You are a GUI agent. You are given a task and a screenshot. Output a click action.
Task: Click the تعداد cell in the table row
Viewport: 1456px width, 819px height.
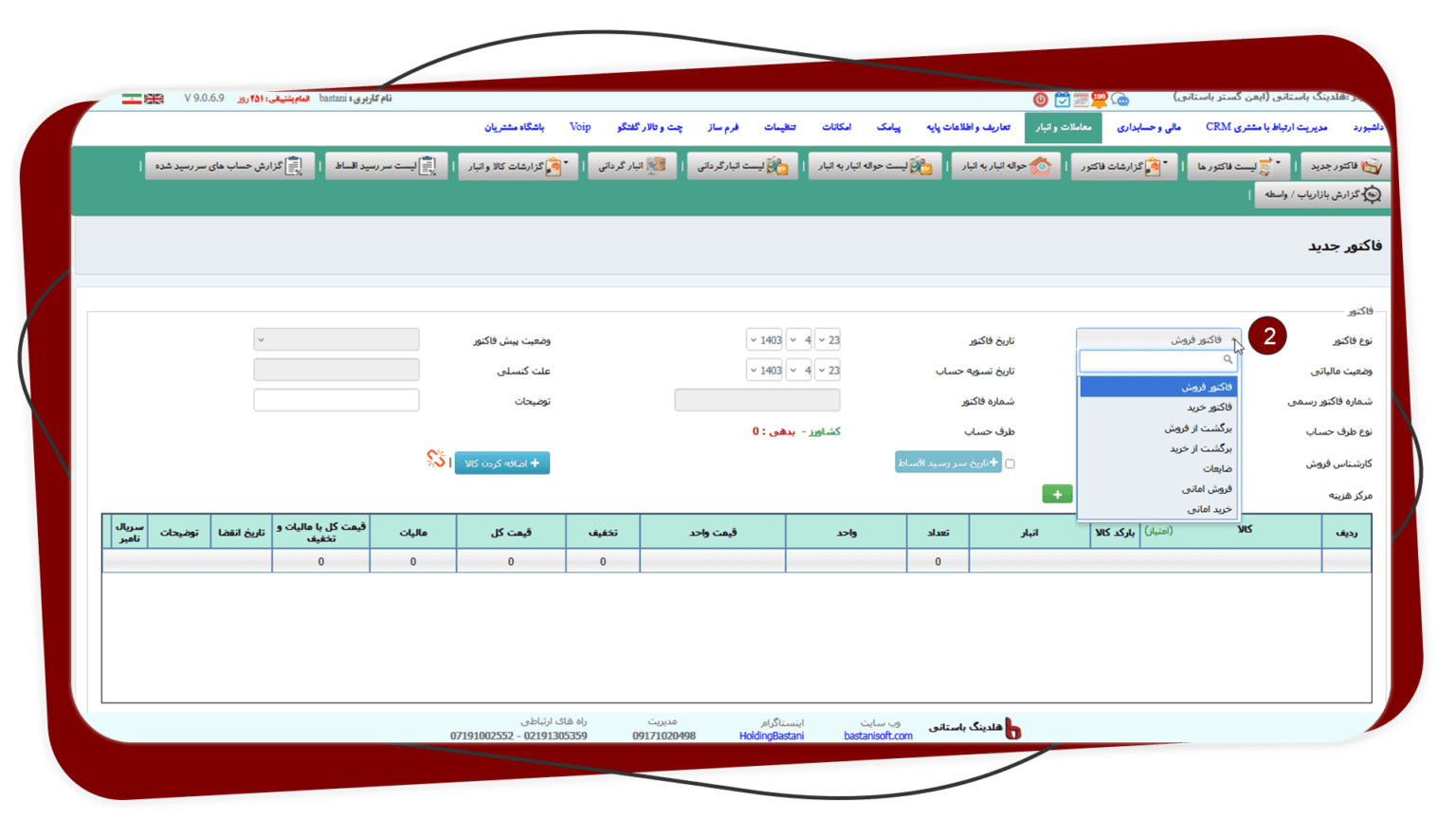937,561
